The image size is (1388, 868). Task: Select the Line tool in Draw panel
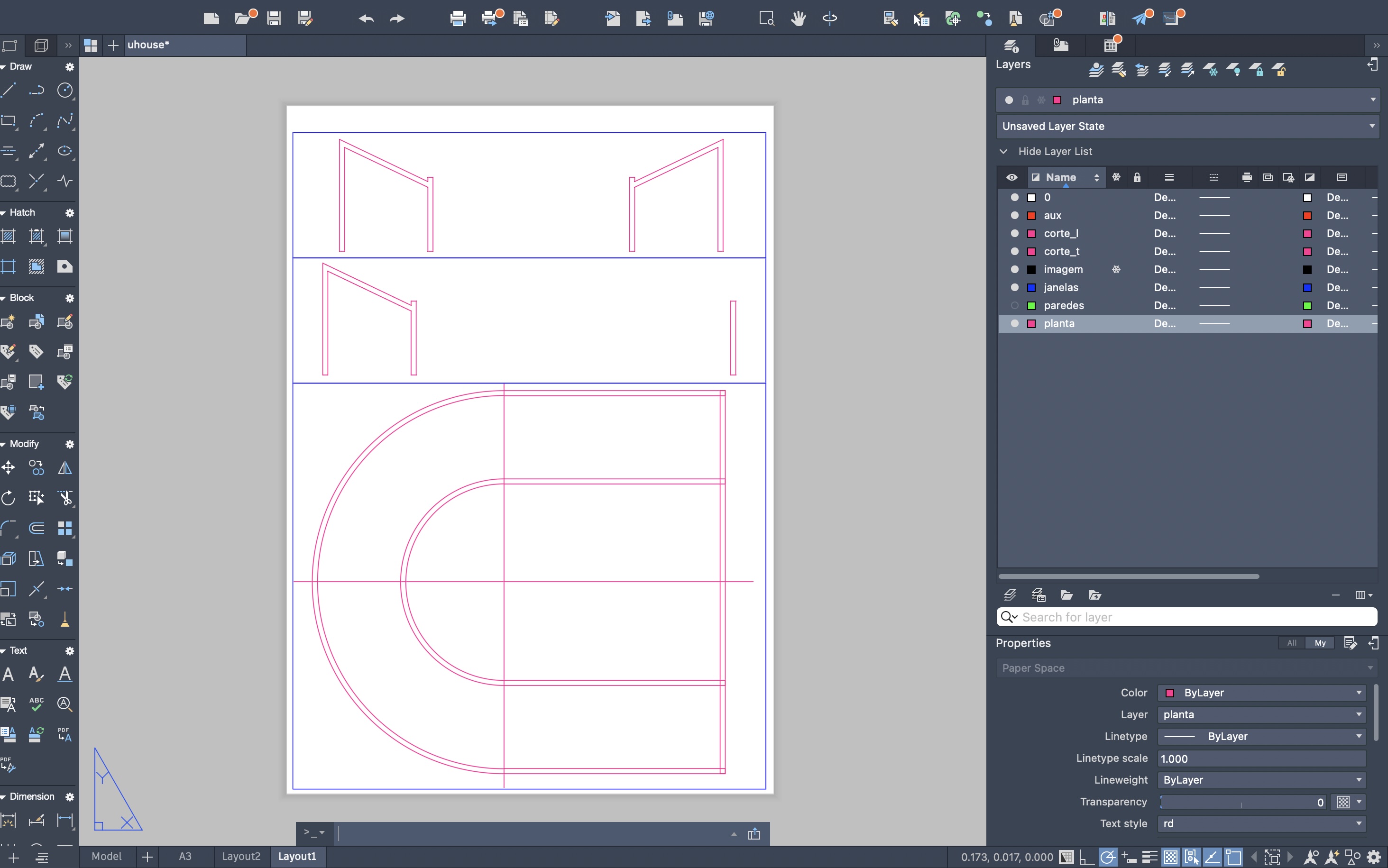click(9, 90)
